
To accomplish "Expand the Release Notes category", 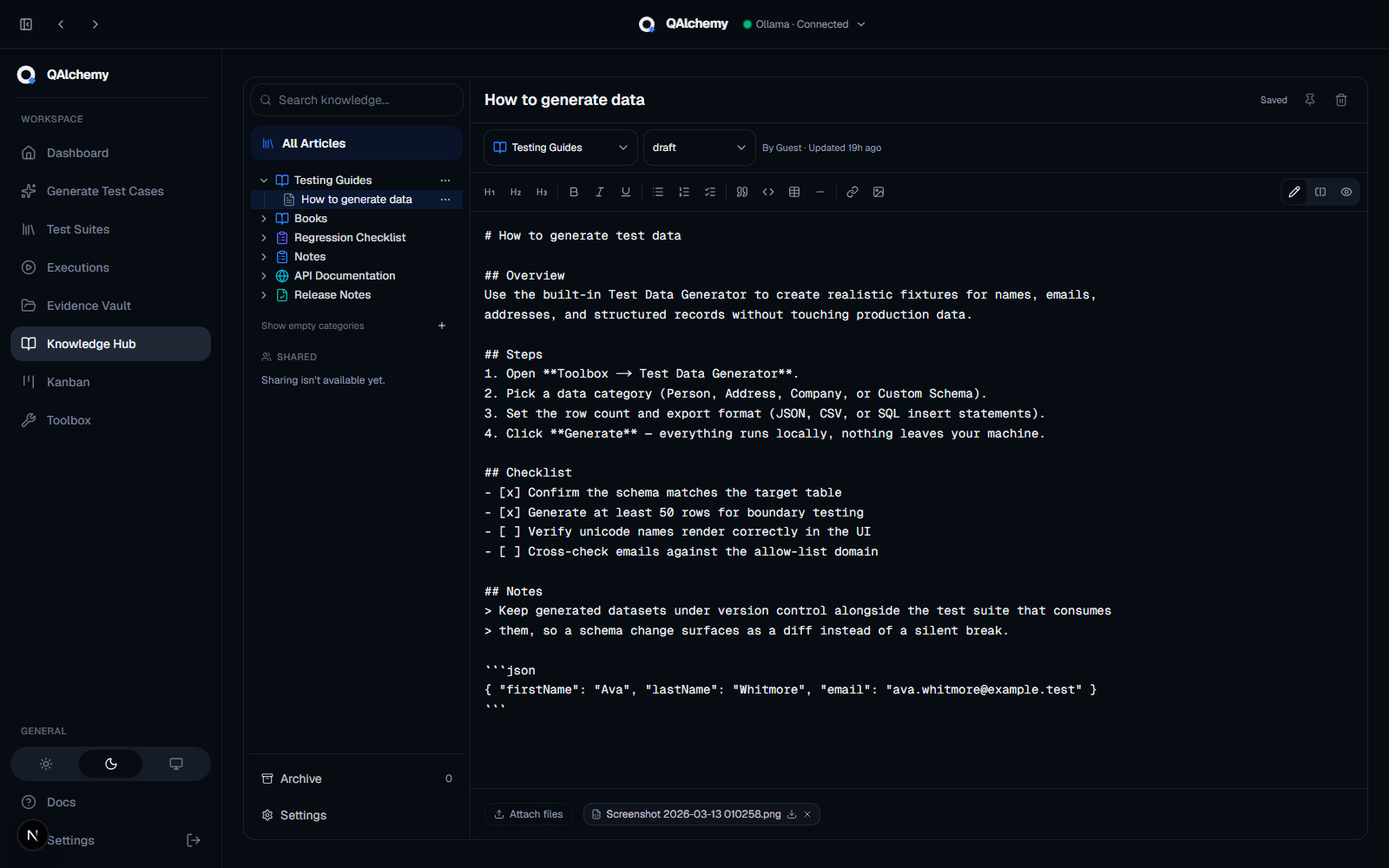I will (x=264, y=295).
